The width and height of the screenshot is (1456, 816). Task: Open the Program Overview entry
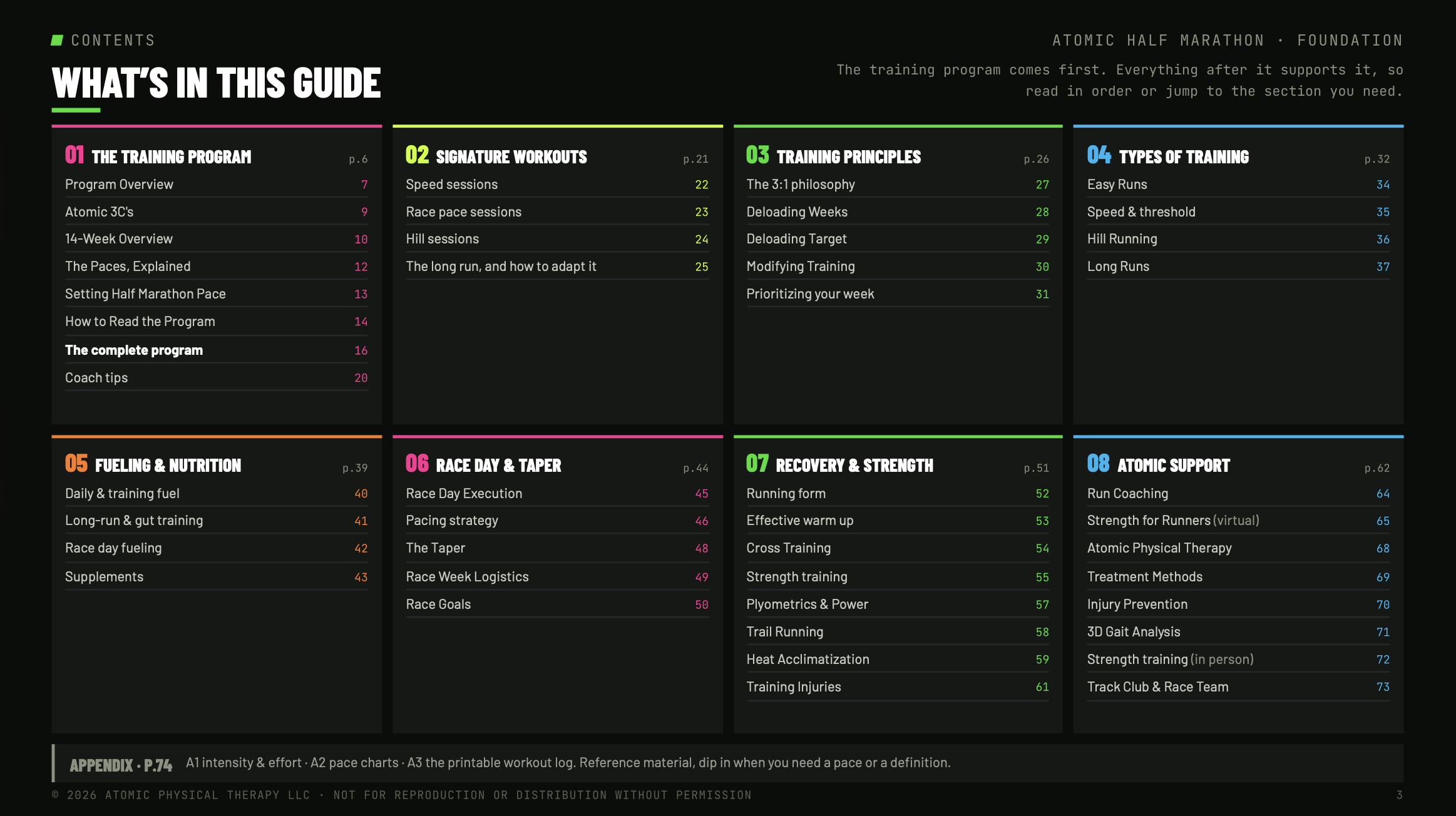217,185
